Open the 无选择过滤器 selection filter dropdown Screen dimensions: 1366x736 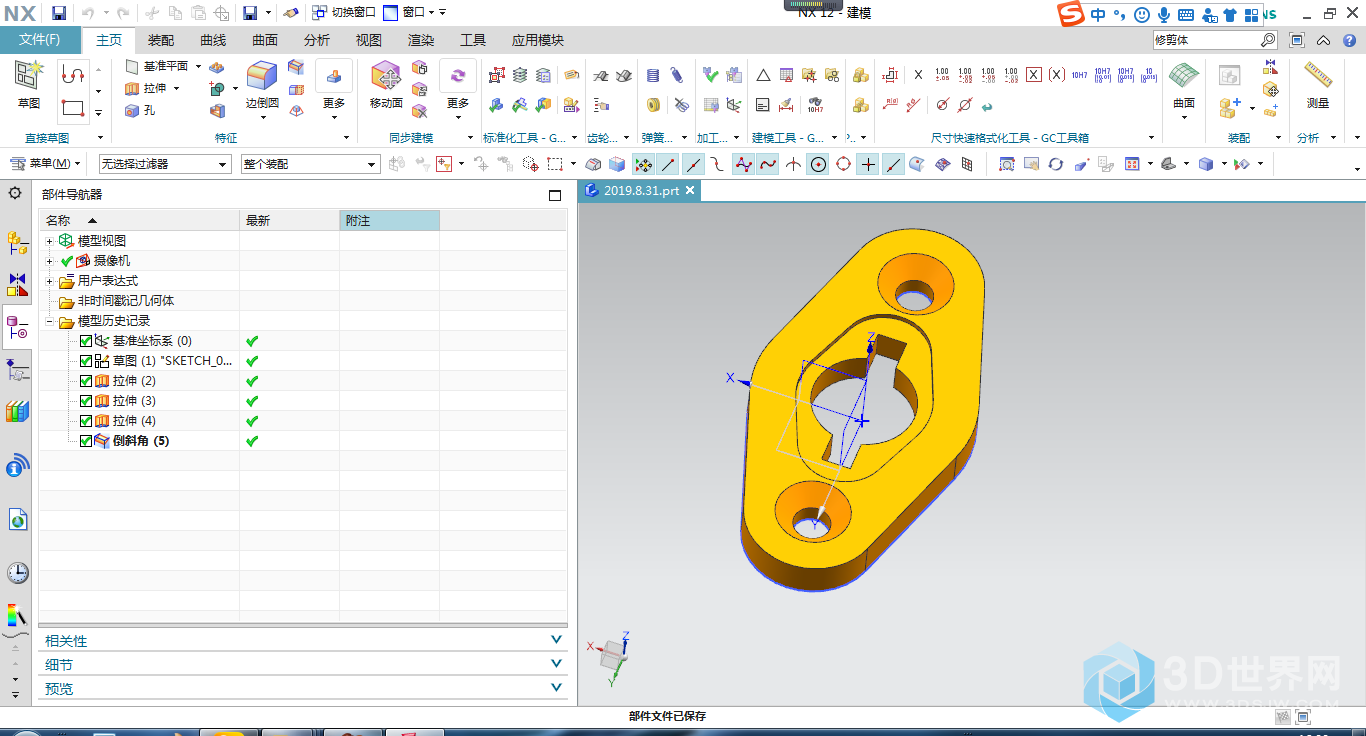[164, 164]
